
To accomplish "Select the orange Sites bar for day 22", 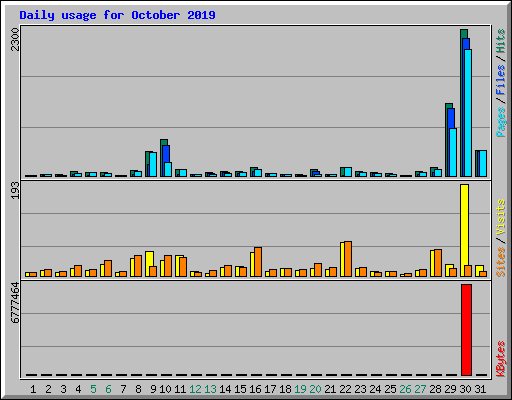I will pos(348,259).
